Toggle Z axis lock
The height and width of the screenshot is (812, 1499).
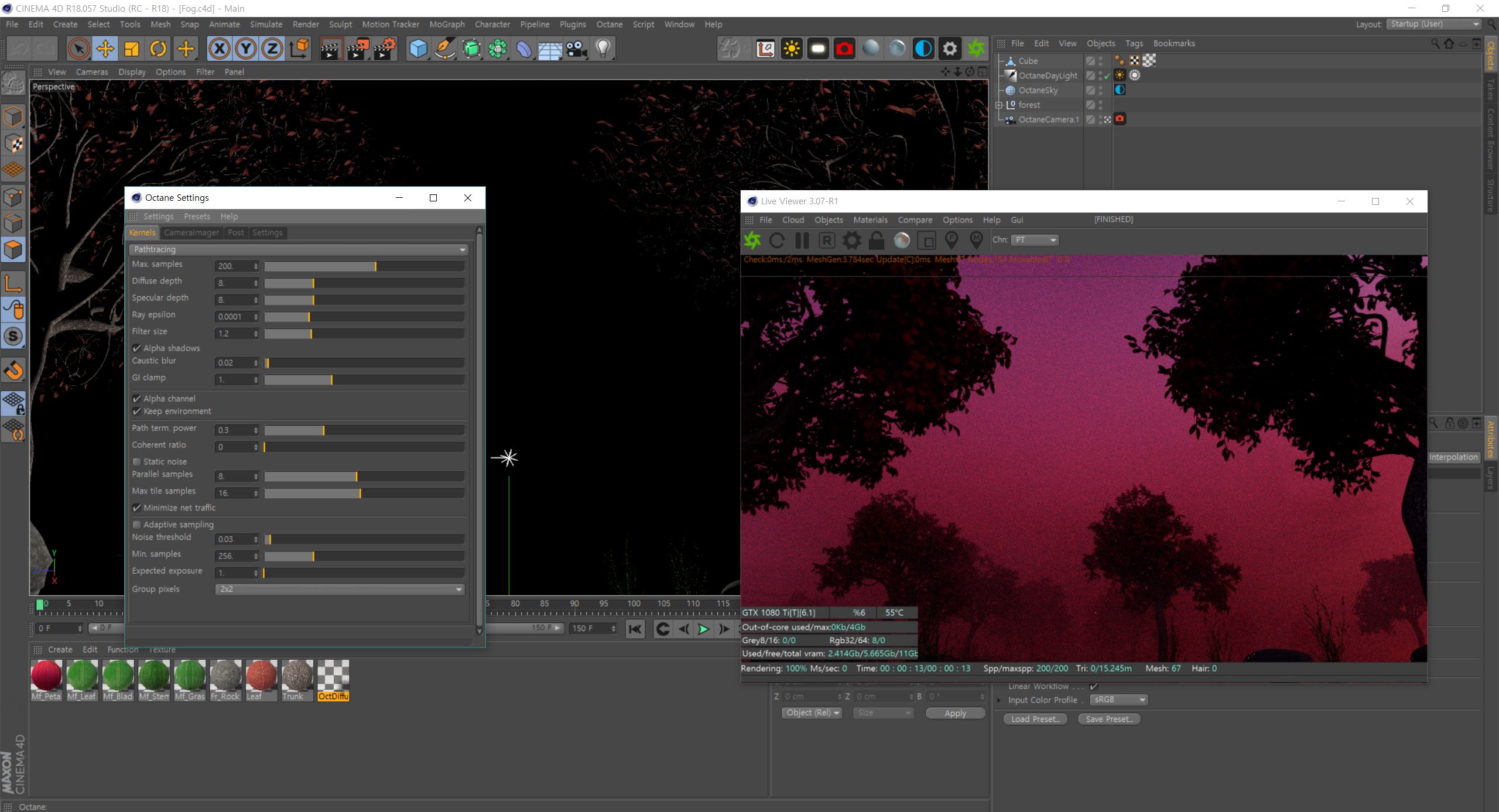pos(272,49)
